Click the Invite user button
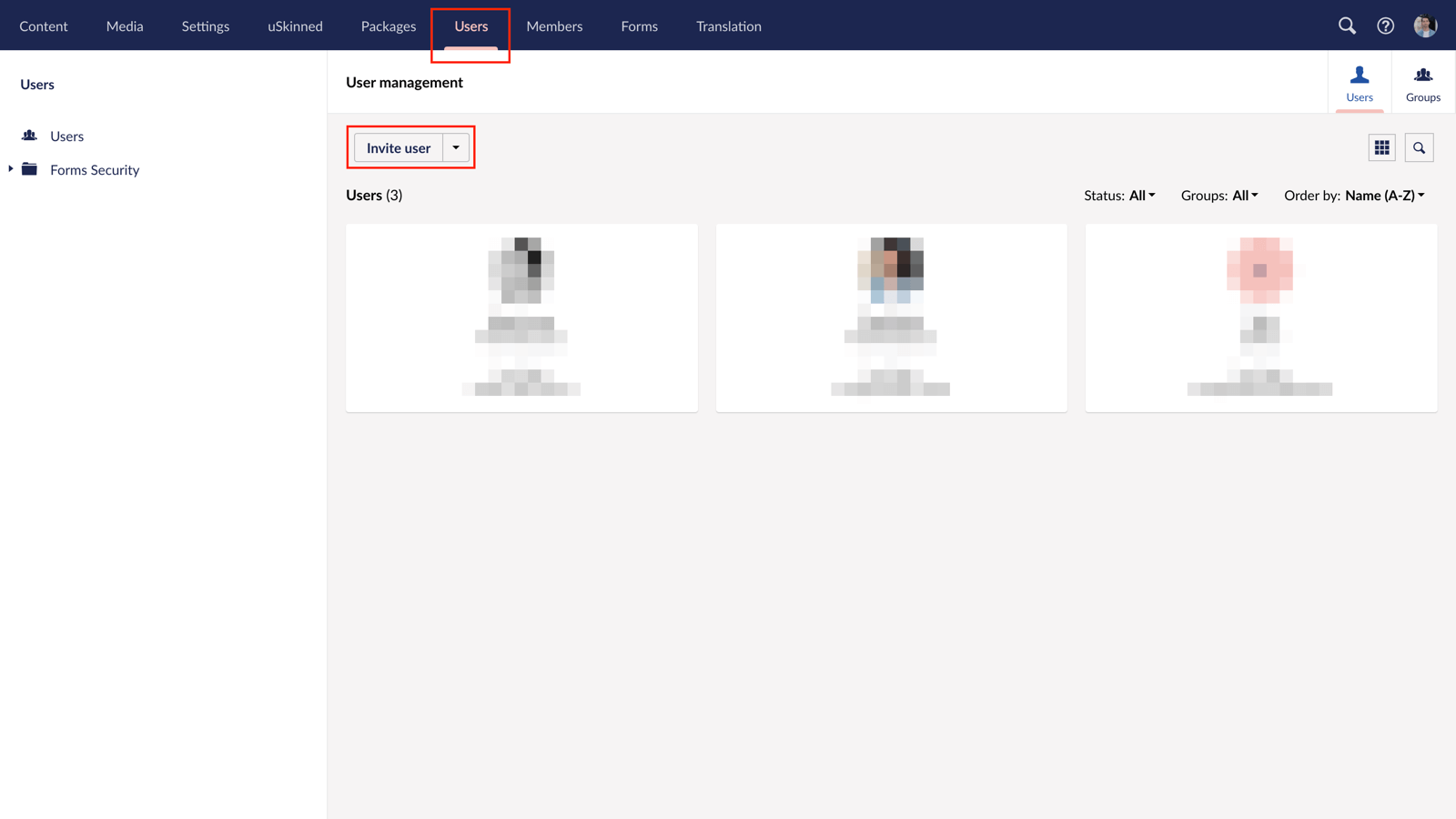 (x=398, y=147)
